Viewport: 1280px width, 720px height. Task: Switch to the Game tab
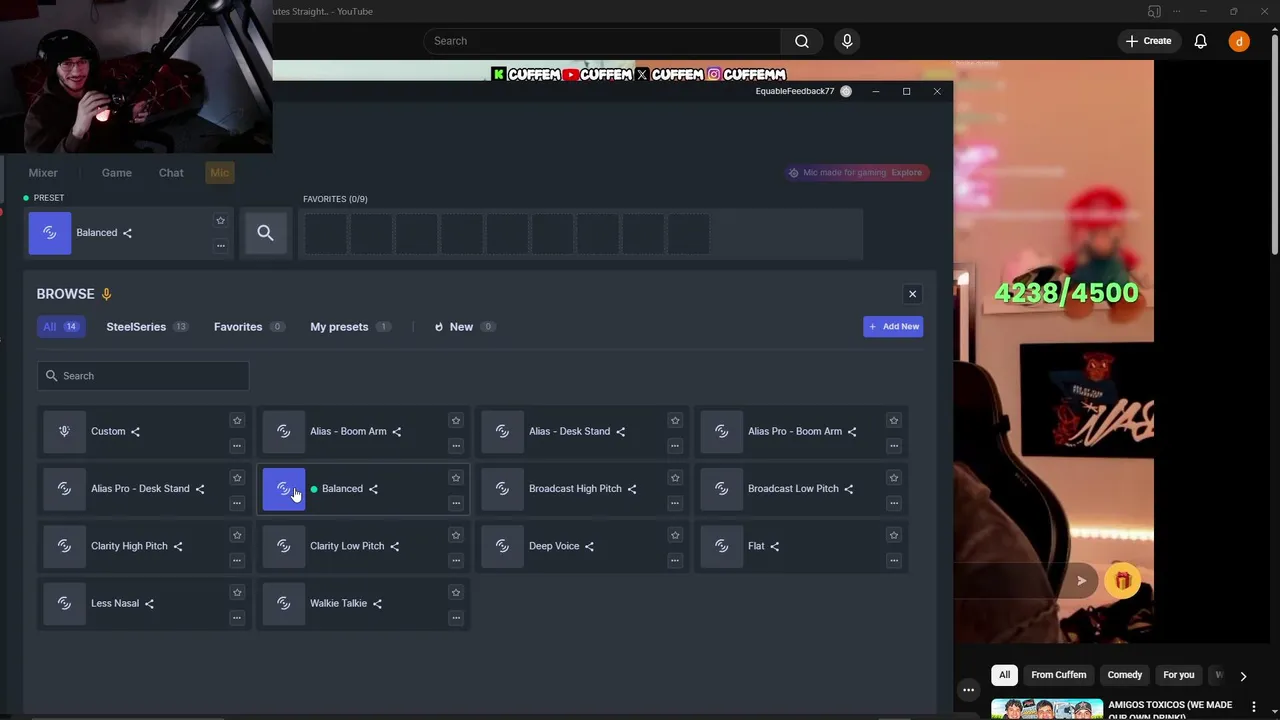(x=117, y=173)
